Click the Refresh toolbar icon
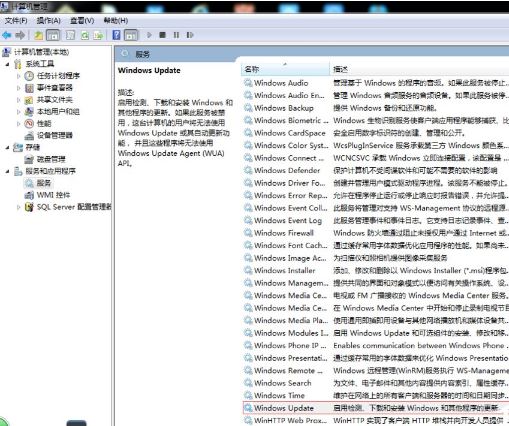Screen dimensions: 509x426 coord(84,35)
